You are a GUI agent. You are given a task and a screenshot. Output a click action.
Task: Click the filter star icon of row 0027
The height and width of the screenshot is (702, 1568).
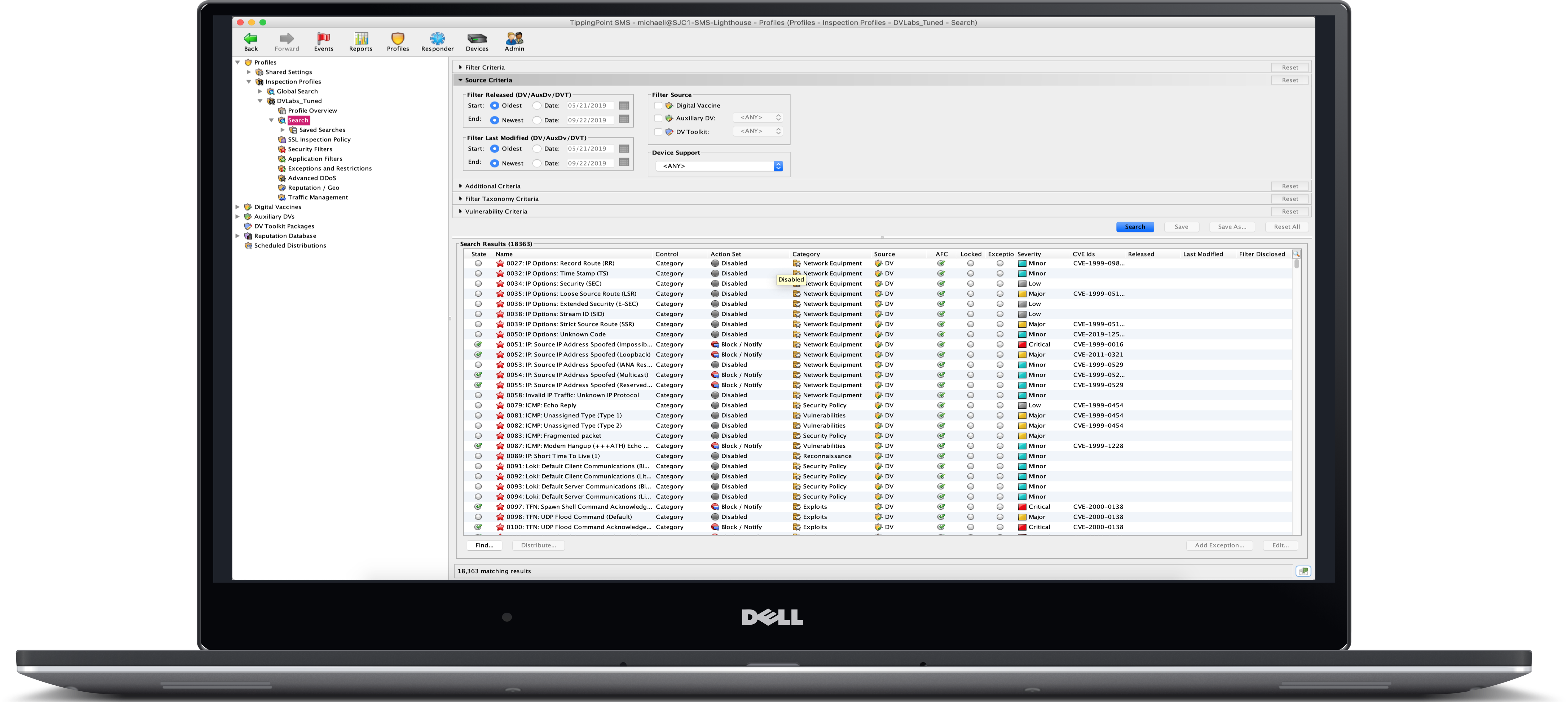pos(500,263)
